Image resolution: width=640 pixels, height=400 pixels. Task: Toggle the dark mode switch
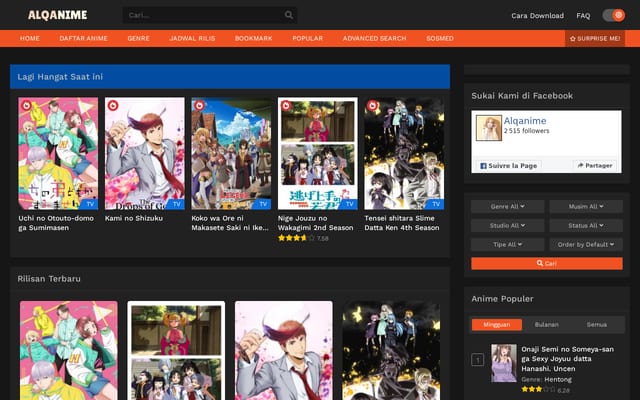point(613,16)
